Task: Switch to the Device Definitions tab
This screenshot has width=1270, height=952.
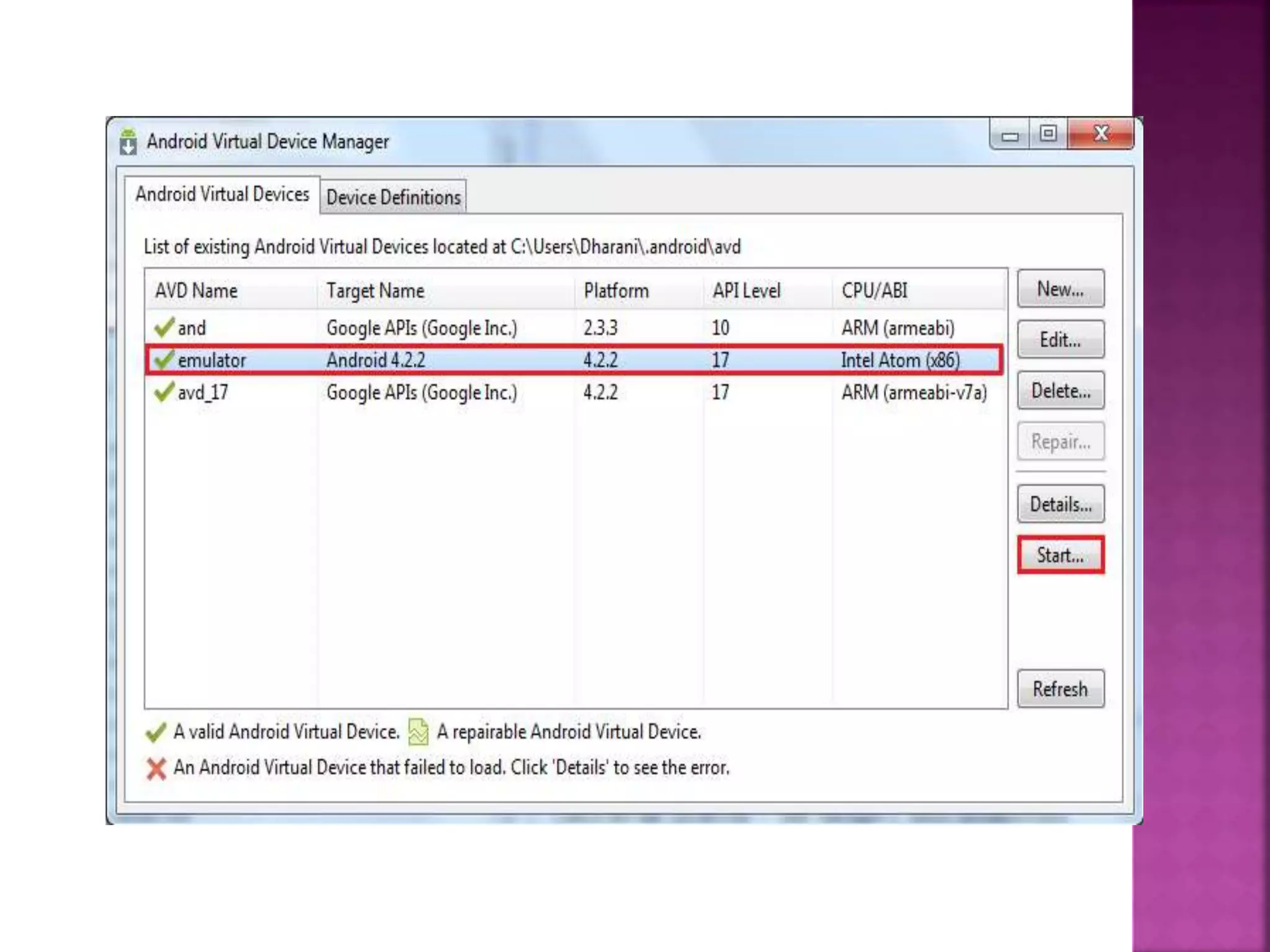Action: 393,197
